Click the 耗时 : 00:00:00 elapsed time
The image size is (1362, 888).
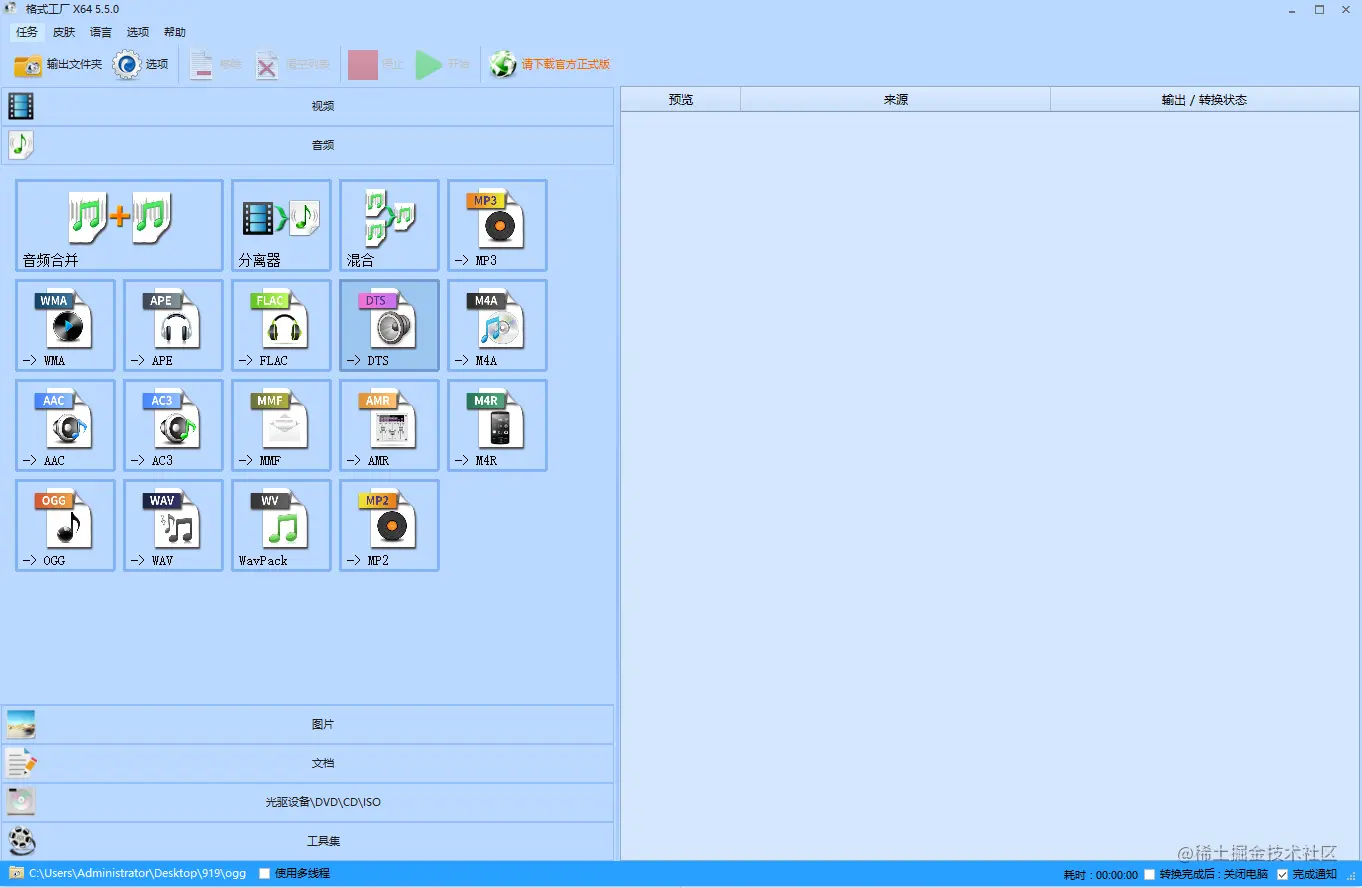(1100, 875)
